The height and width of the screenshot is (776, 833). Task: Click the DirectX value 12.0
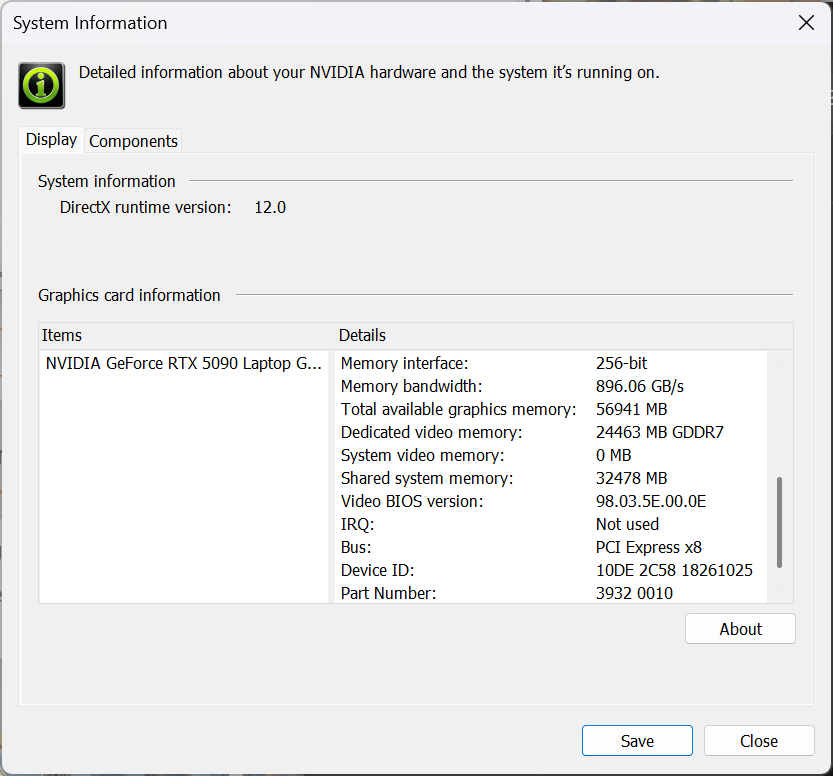click(270, 208)
